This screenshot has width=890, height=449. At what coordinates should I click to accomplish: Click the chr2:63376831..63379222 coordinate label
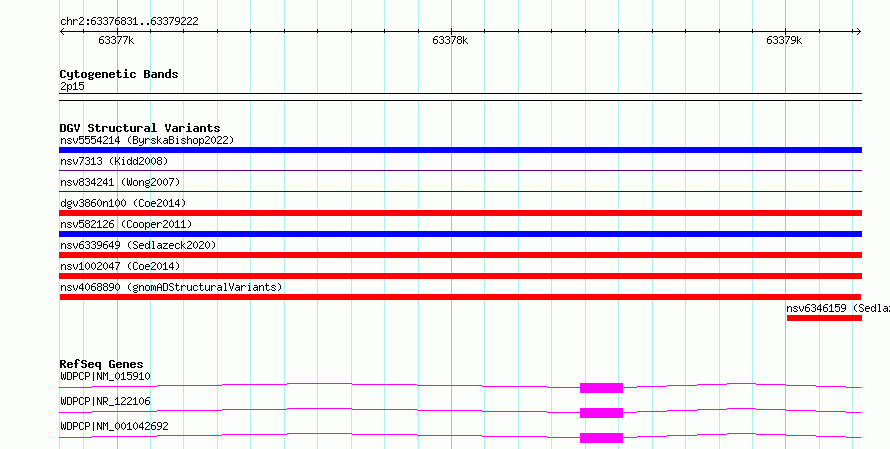click(x=129, y=21)
